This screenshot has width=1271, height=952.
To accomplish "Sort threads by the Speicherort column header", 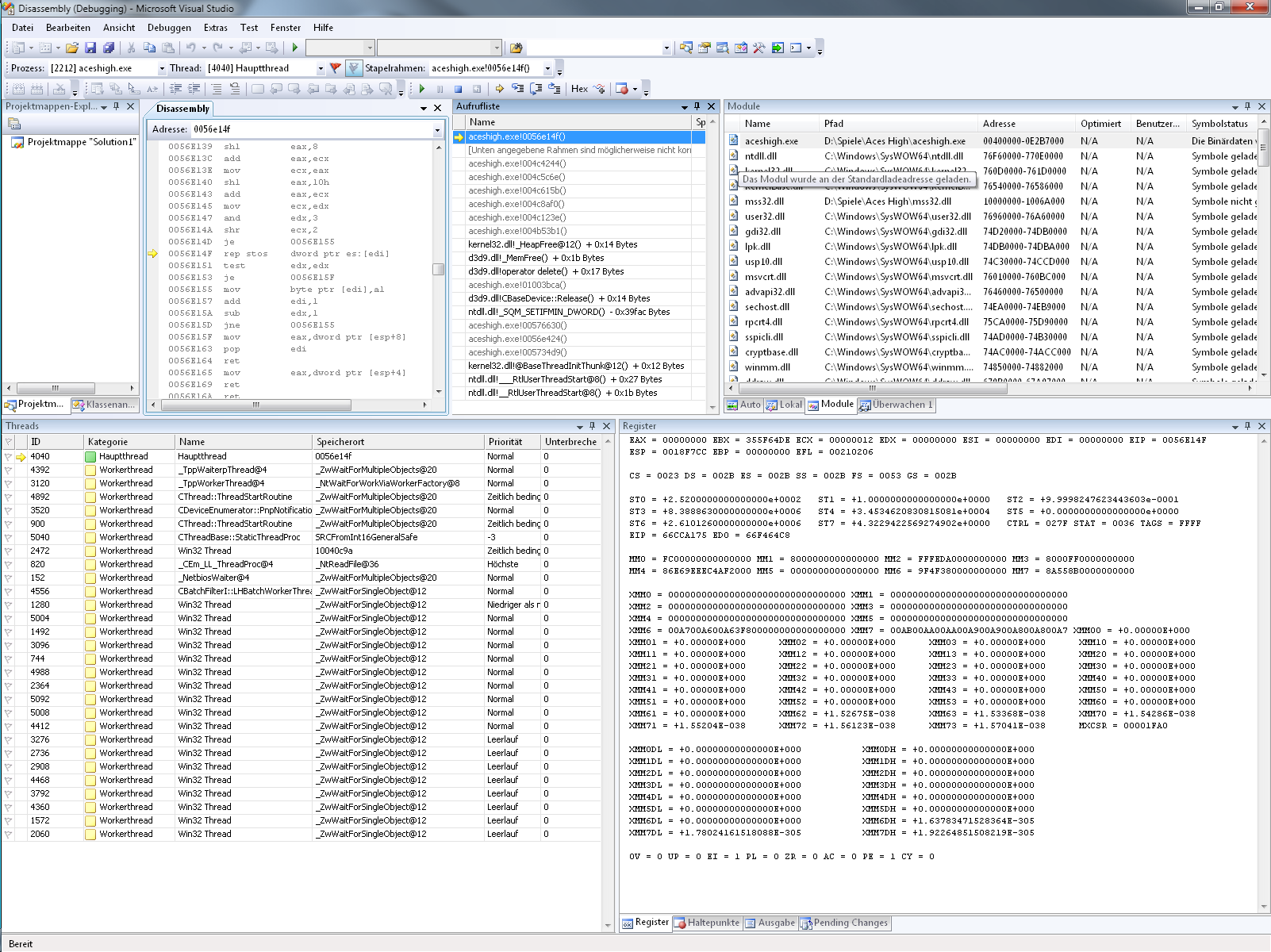I will (x=398, y=442).
